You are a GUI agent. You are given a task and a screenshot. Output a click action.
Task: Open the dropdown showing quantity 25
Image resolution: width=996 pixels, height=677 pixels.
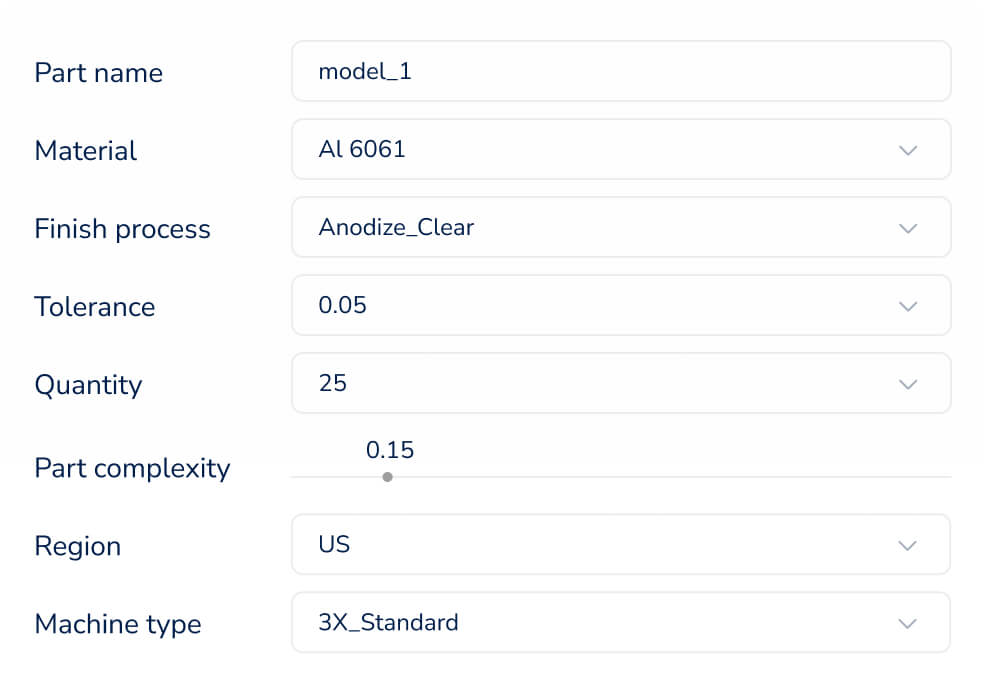tap(600, 384)
